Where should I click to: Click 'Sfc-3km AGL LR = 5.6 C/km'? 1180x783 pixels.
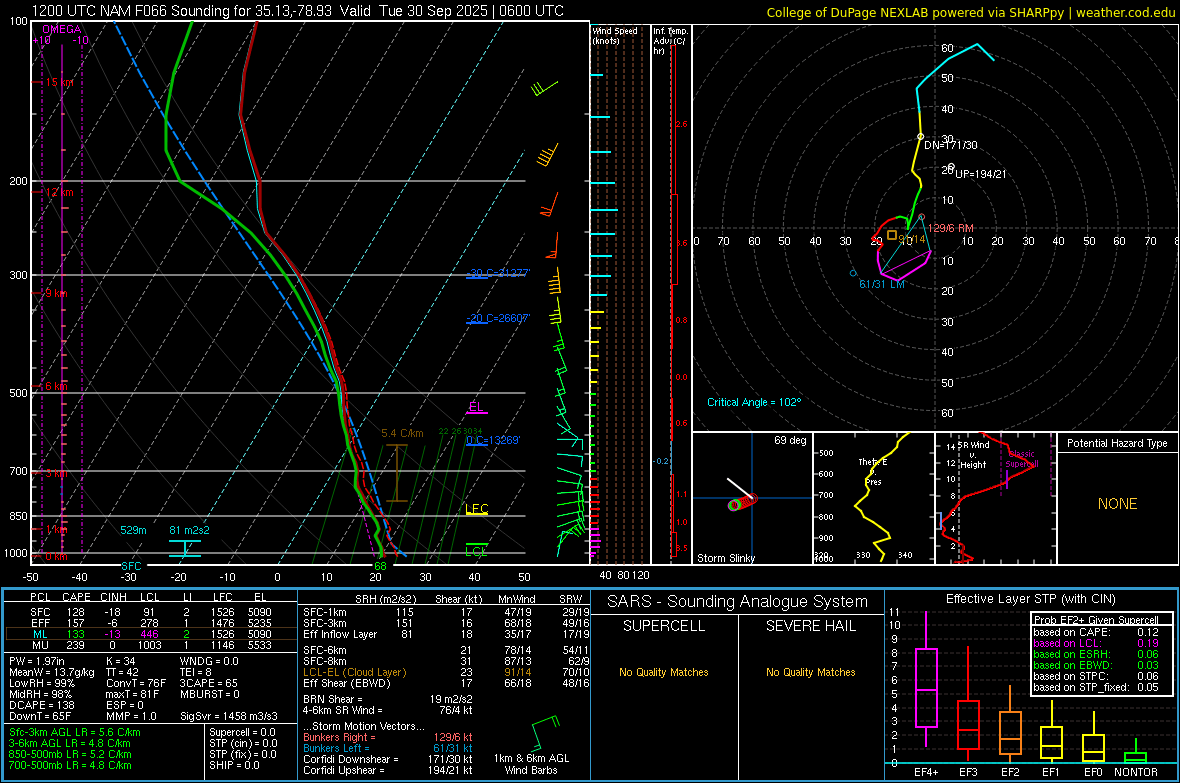(75, 732)
